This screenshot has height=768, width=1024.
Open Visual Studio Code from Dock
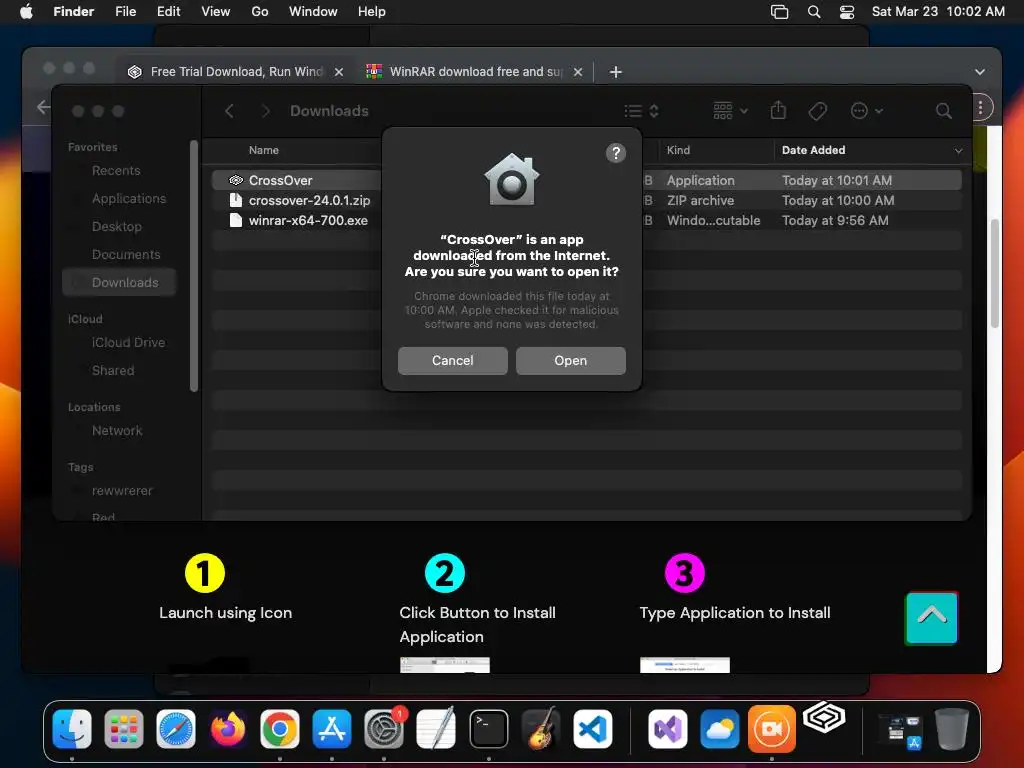[593, 728]
